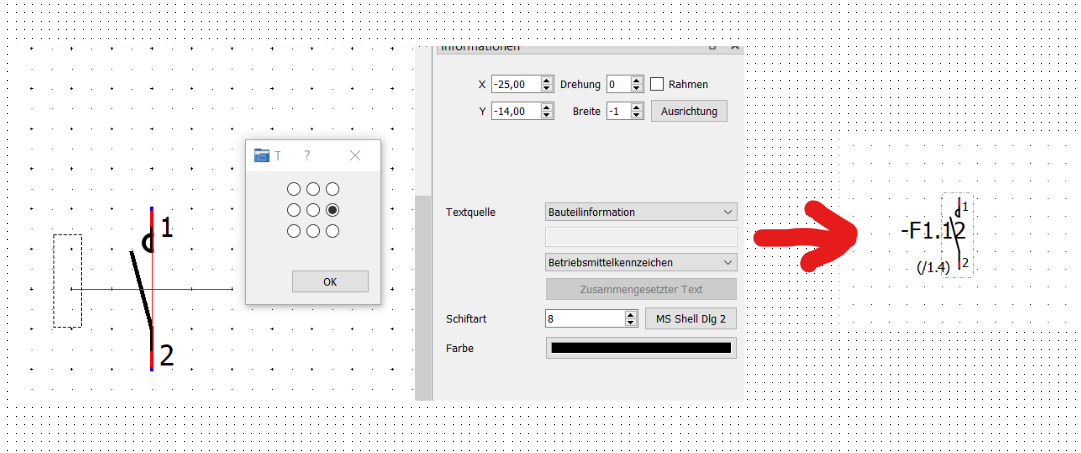Click the folder icon in dialog title
The width and height of the screenshot is (1081, 453).
pyautogui.click(x=261, y=156)
